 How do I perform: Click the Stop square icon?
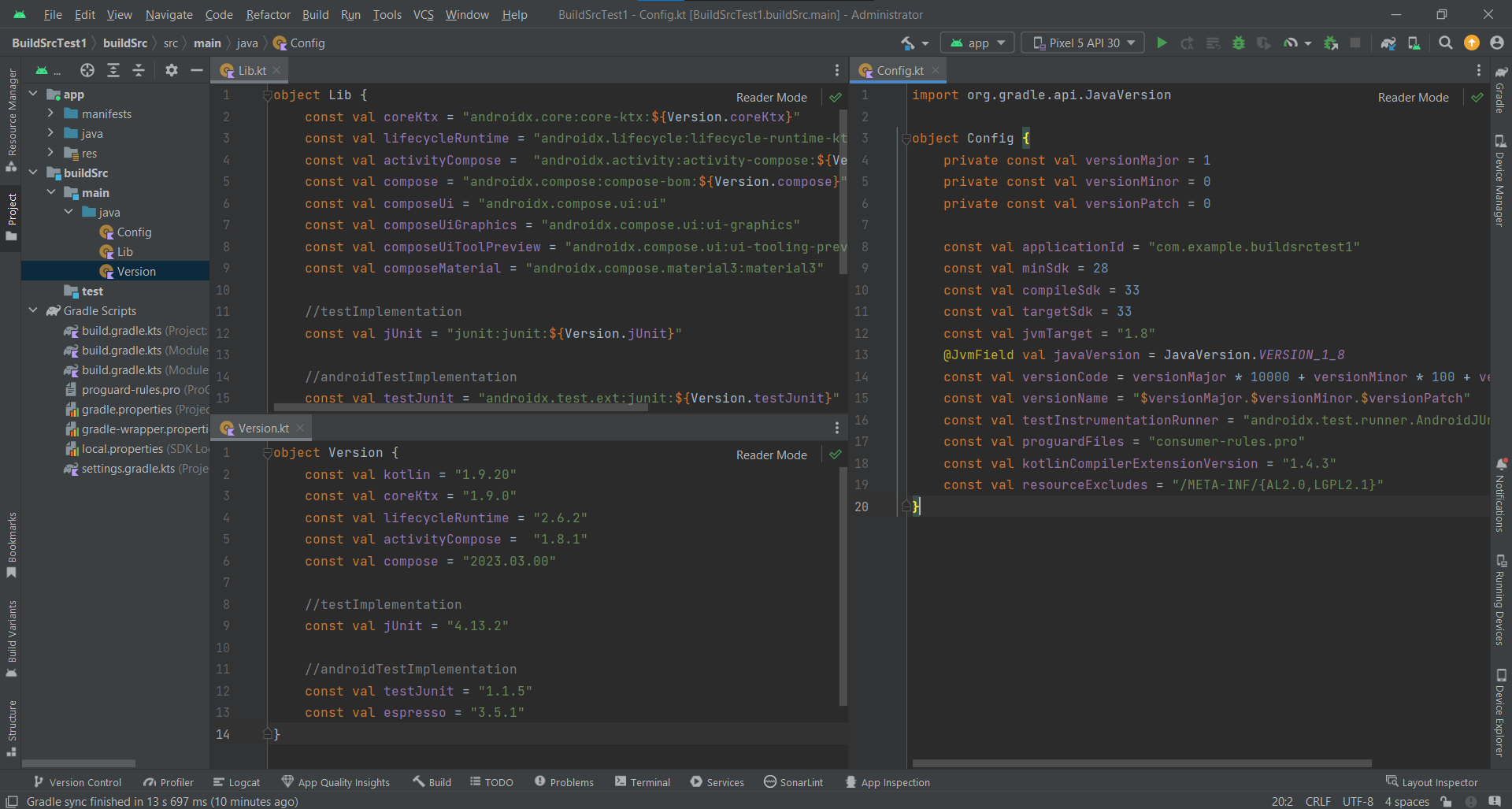(1355, 43)
